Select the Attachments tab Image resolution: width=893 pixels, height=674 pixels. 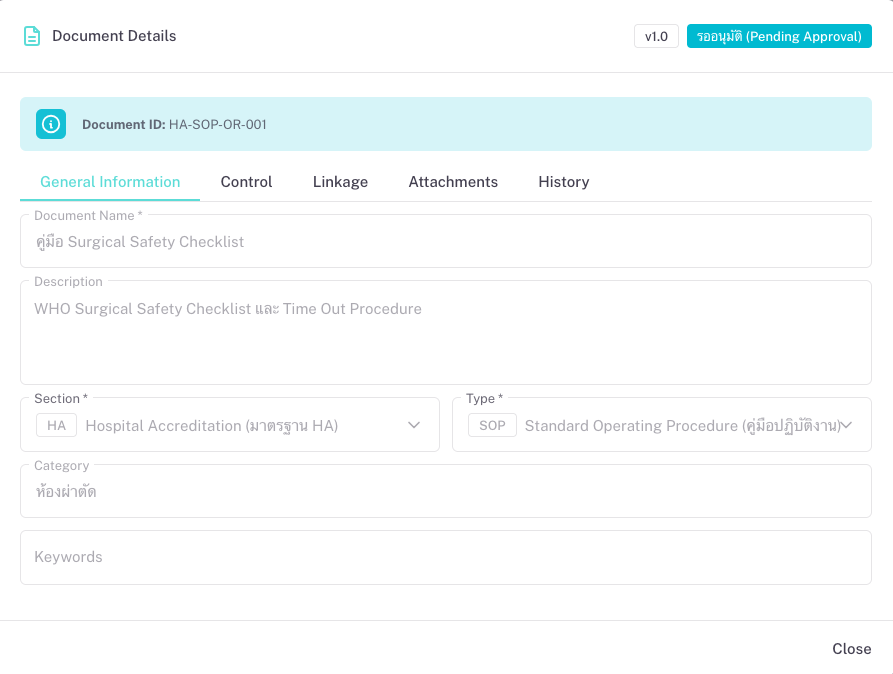[x=453, y=182]
